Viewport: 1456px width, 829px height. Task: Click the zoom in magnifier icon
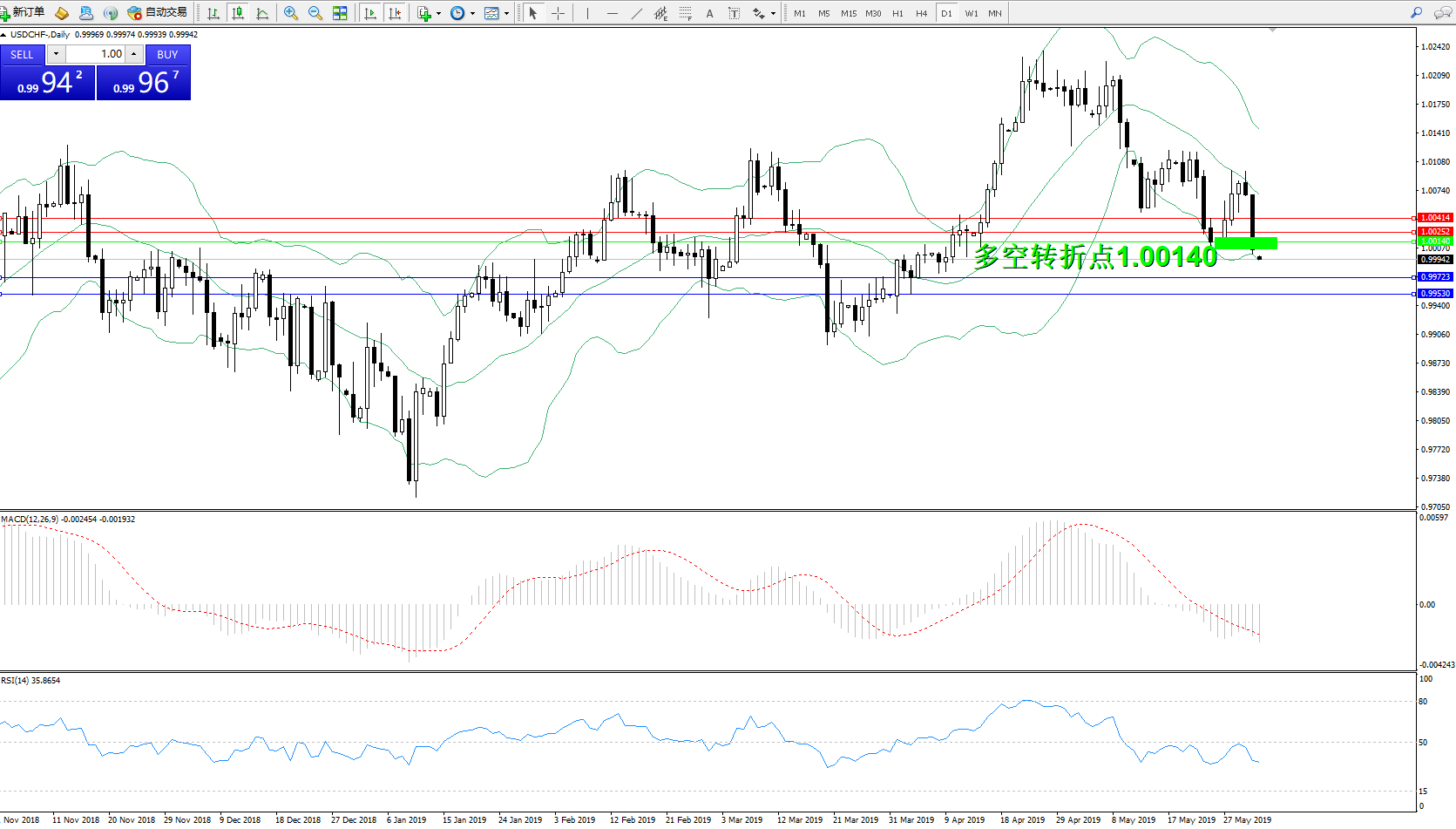pyautogui.click(x=291, y=13)
